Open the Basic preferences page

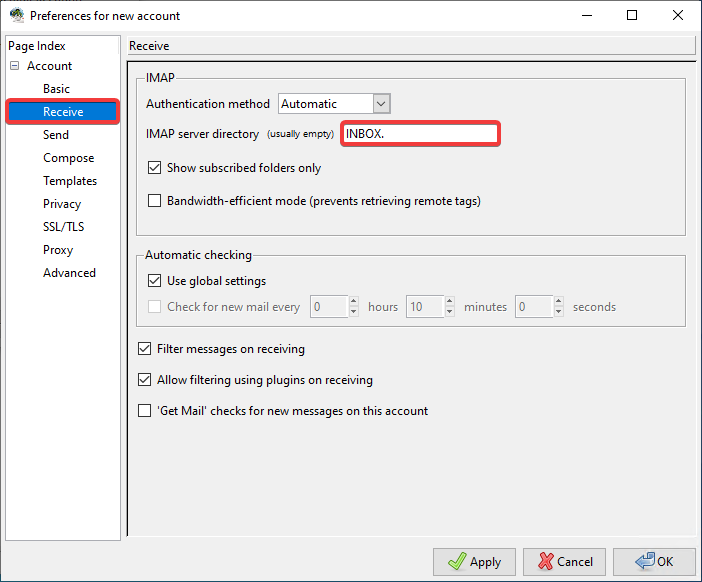click(56, 89)
